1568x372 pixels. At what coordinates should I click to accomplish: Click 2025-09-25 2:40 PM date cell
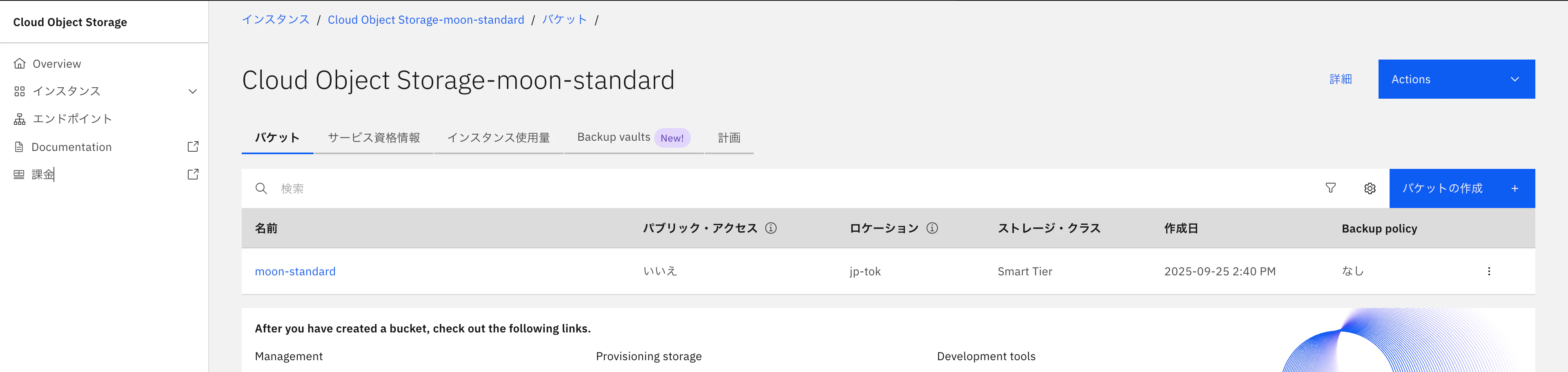(x=1220, y=271)
